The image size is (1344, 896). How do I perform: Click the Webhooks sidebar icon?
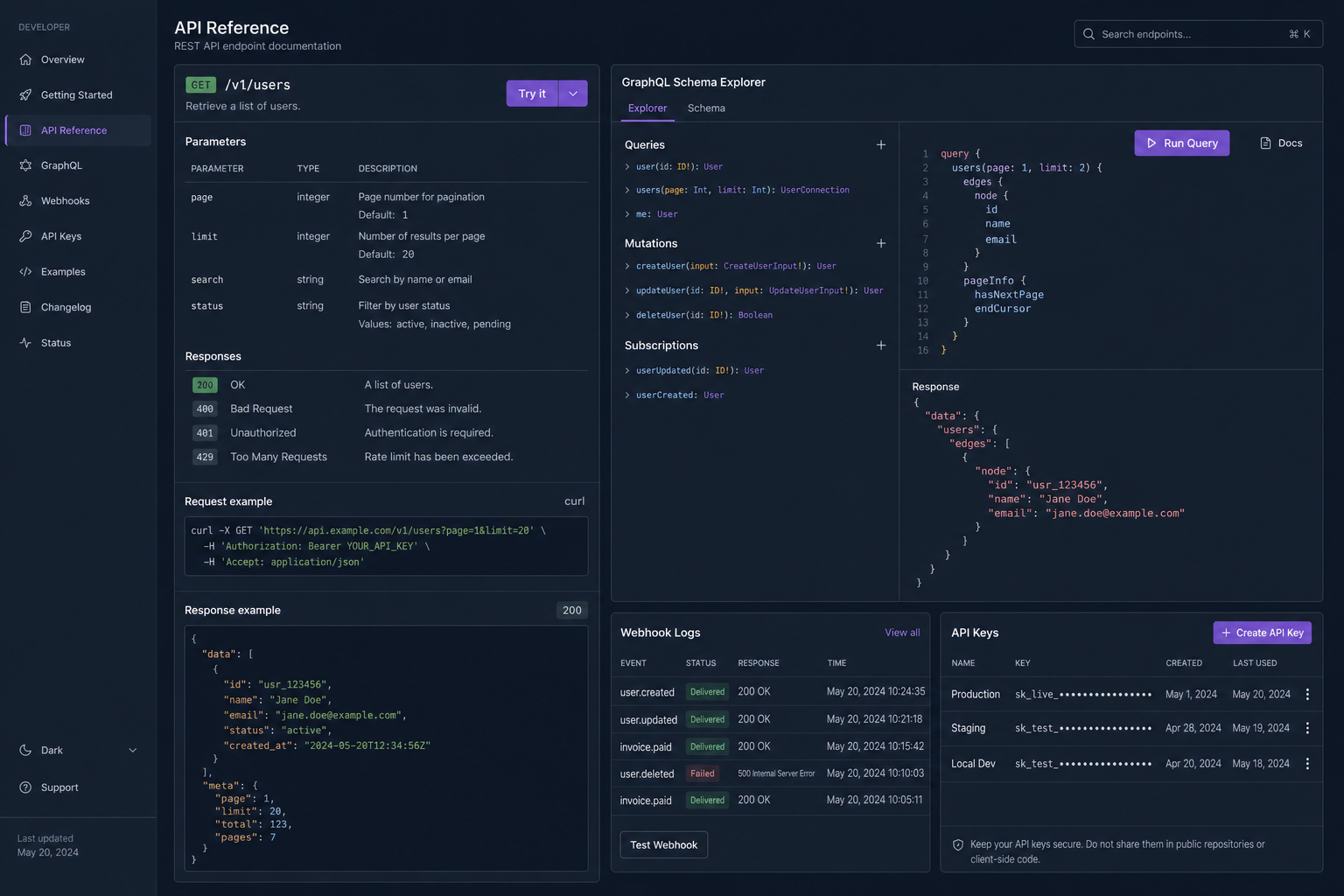tap(25, 200)
